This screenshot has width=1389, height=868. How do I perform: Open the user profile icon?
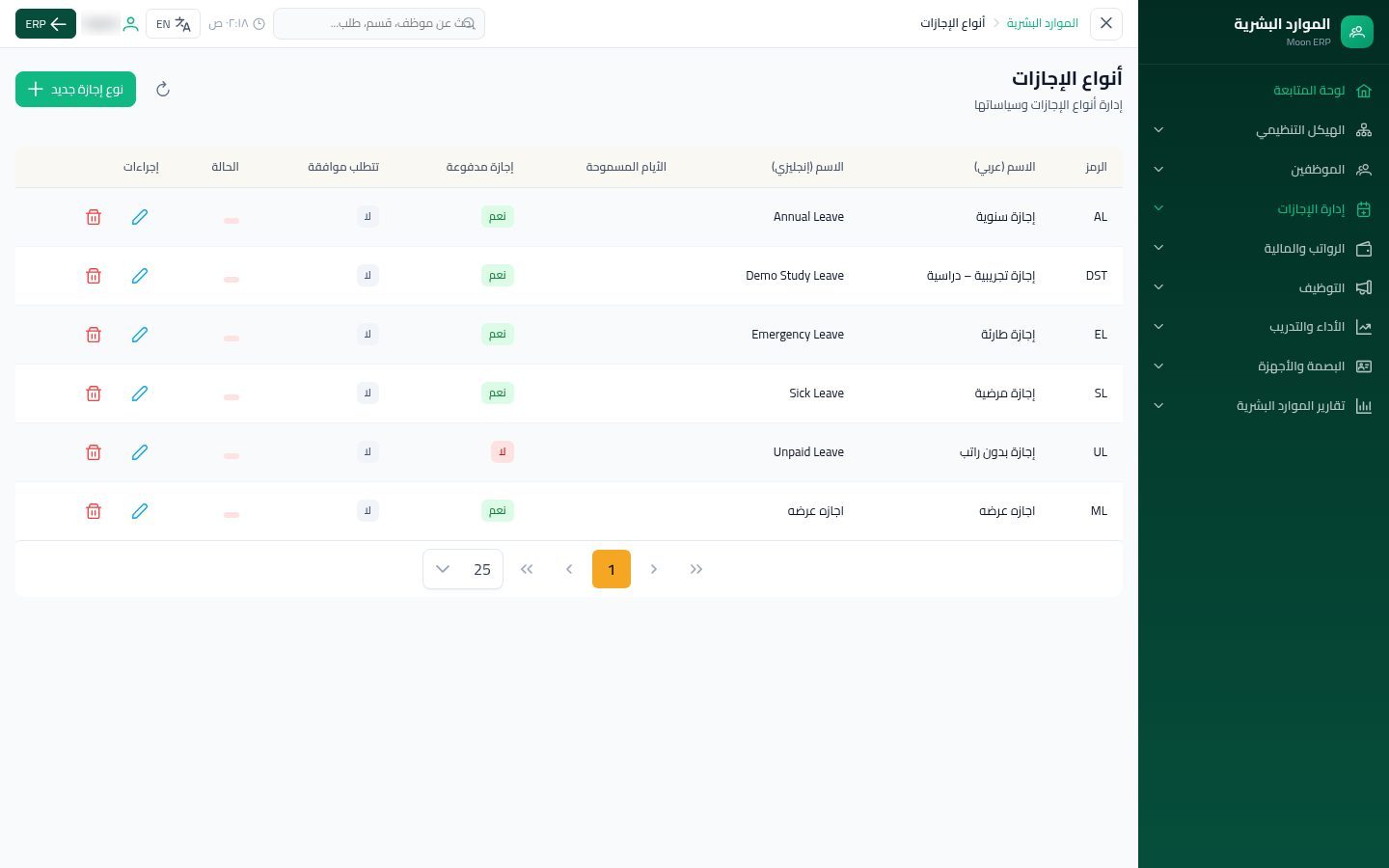pos(130,24)
